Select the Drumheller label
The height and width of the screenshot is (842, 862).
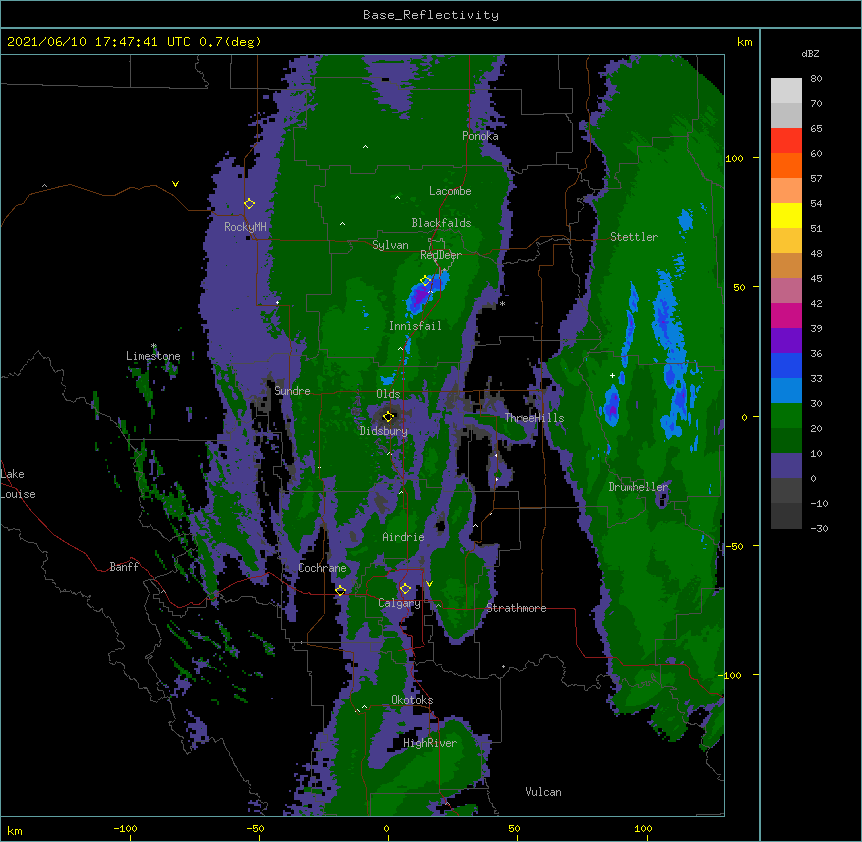click(638, 487)
